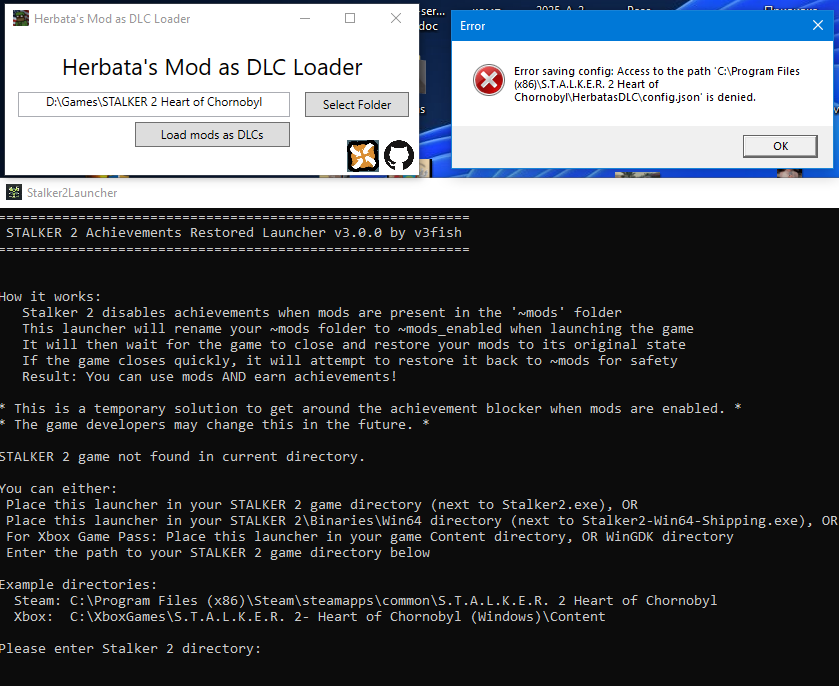Screen dimensions: 839x686
Task: Click the Xbox example directory line
Action: 309,616
